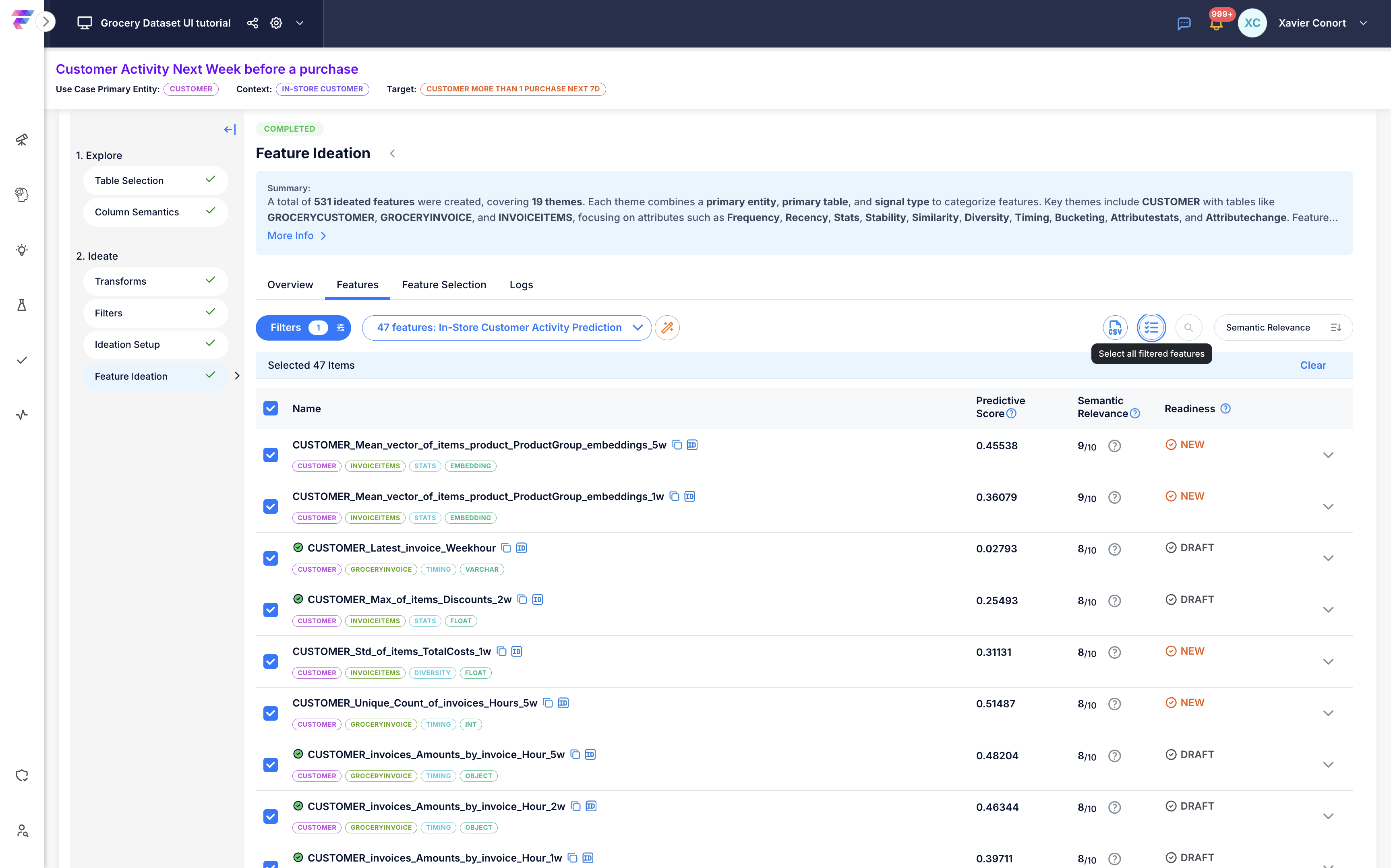Viewport: 1391px width, 868px height.
Task: Click the CSV download icon
Action: [x=1115, y=327]
